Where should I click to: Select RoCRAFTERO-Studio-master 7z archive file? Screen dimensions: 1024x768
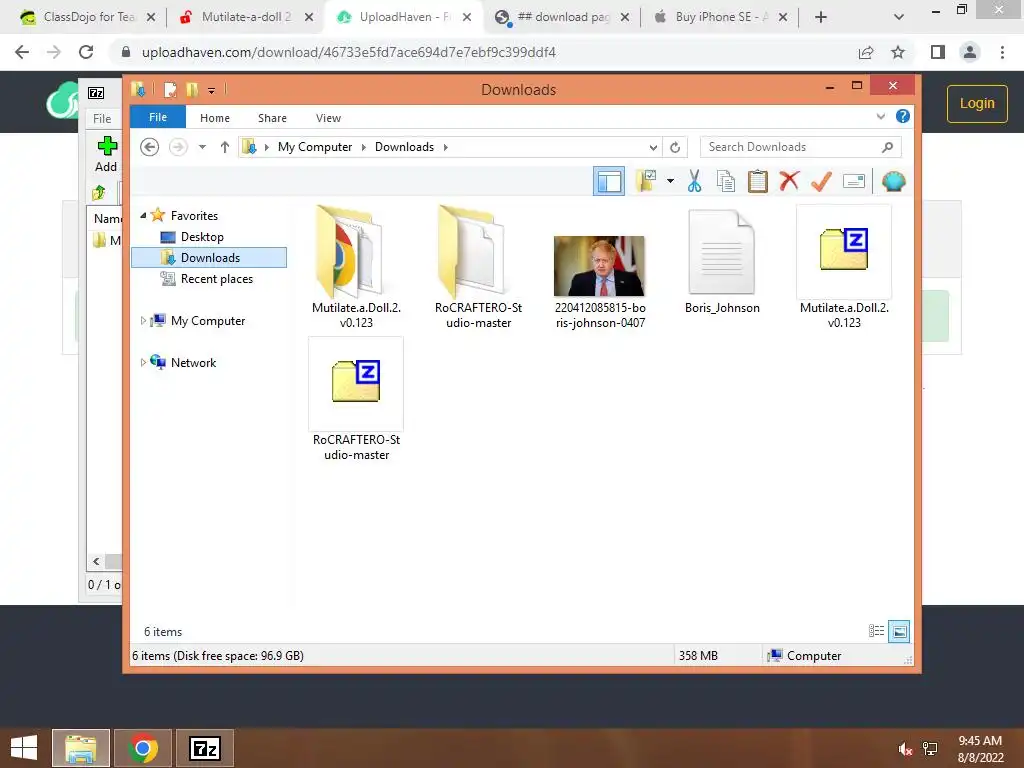click(356, 400)
